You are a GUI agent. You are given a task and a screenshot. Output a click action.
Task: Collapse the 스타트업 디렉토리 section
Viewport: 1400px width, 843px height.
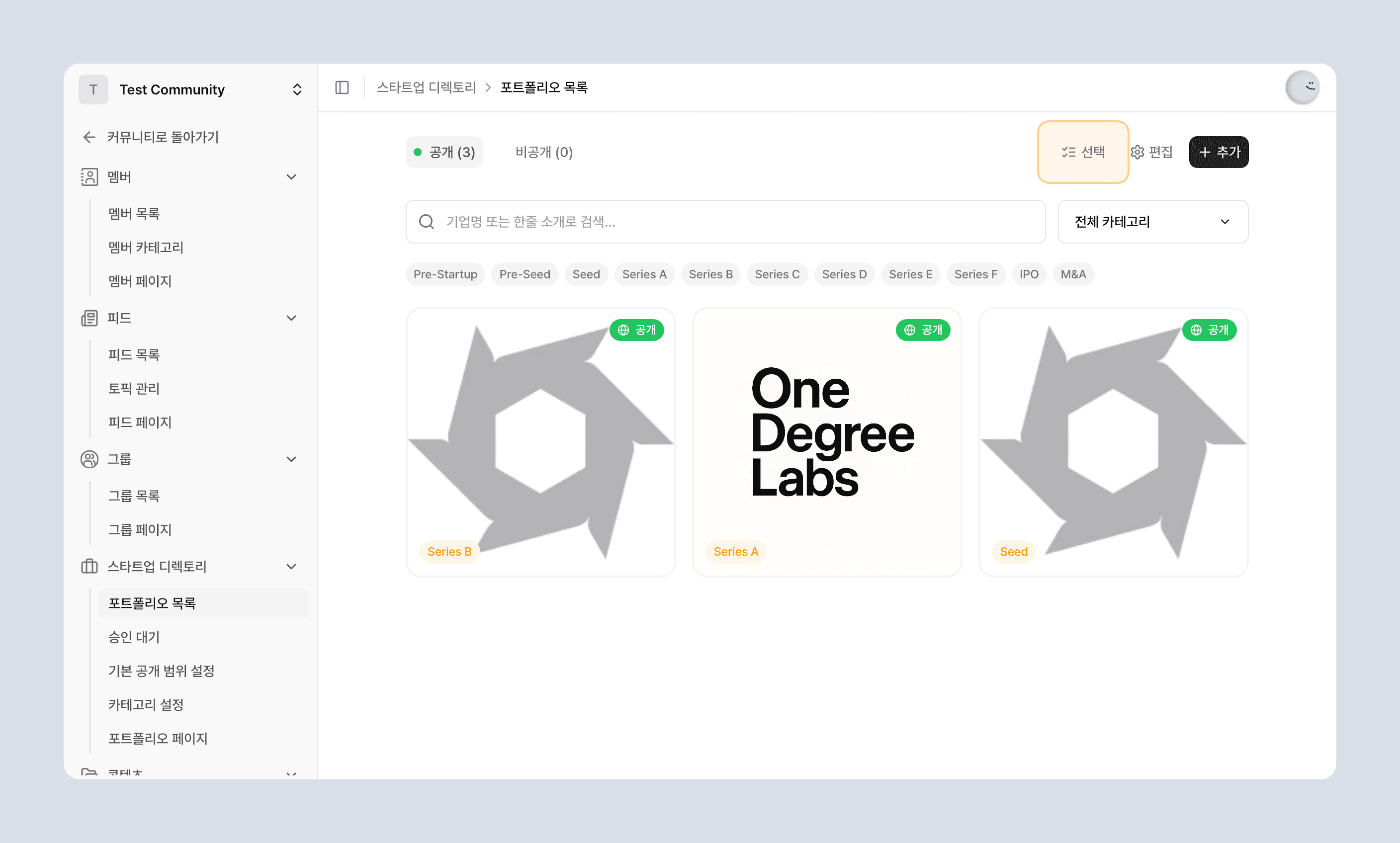click(291, 566)
